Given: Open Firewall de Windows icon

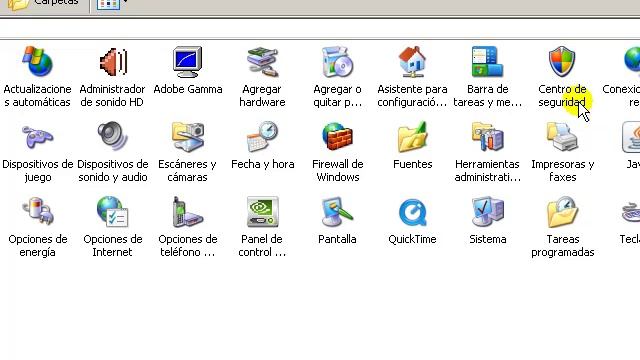Looking at the screenshot, I should [x=337, y=137].
